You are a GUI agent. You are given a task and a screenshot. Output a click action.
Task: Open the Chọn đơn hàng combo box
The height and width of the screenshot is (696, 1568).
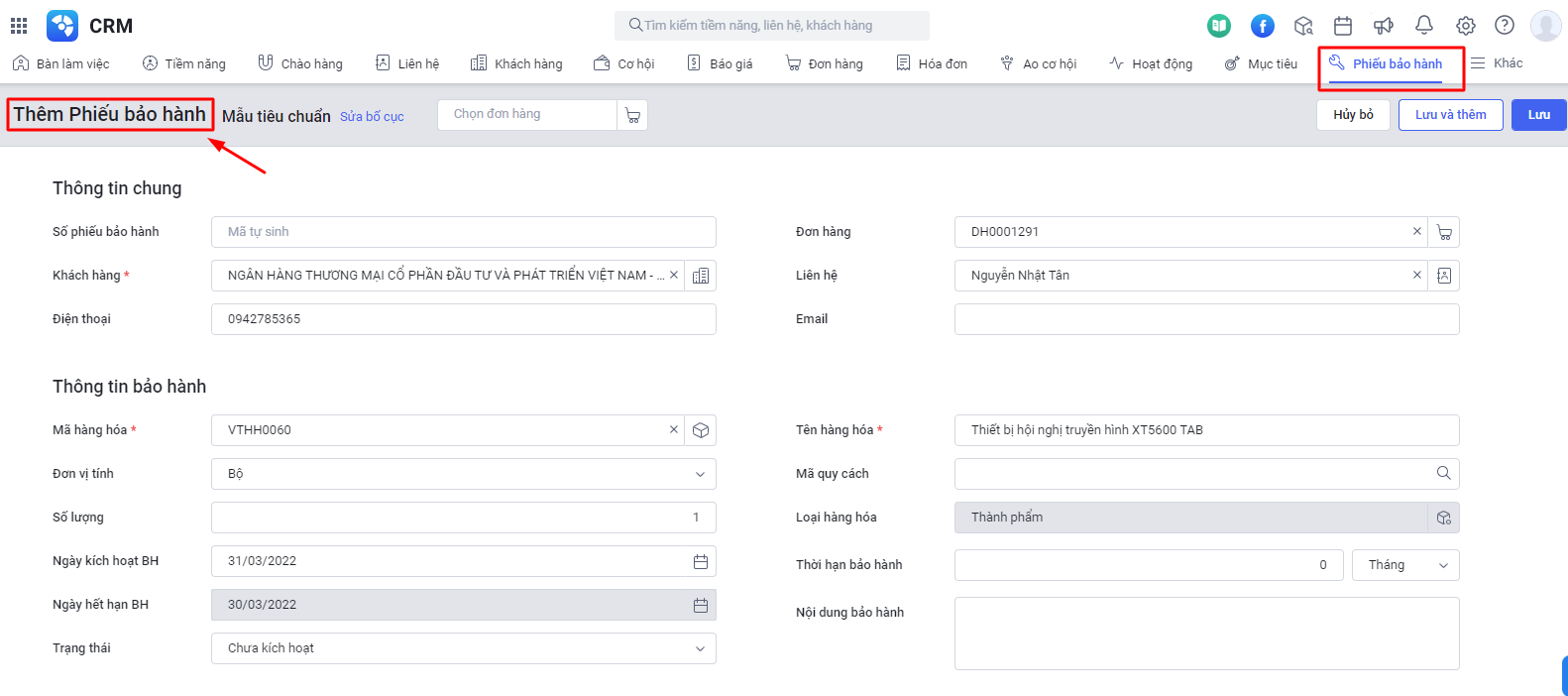pyautogui.click(x=527, y=115)
